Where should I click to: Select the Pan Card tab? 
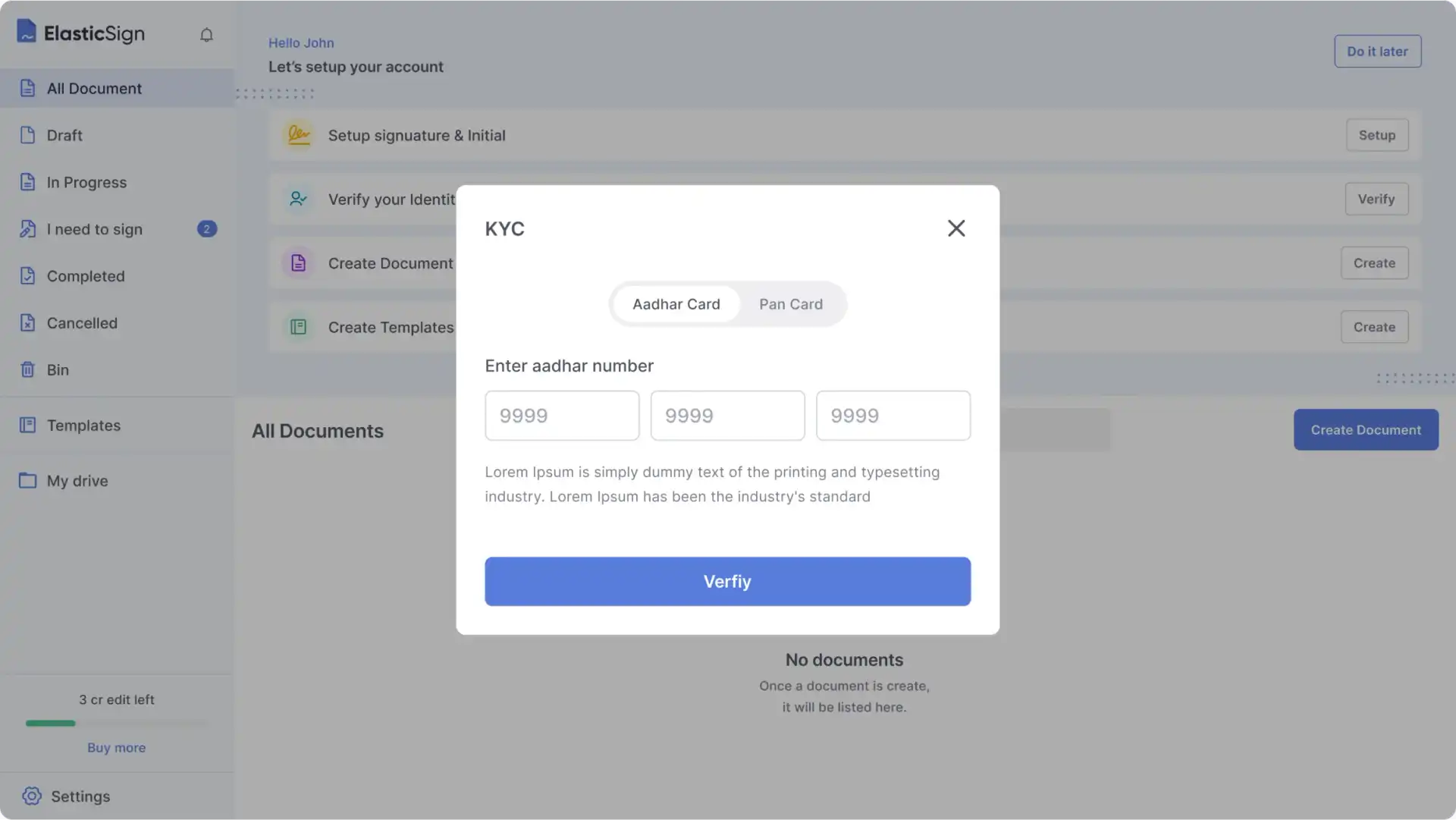point(791,303)
